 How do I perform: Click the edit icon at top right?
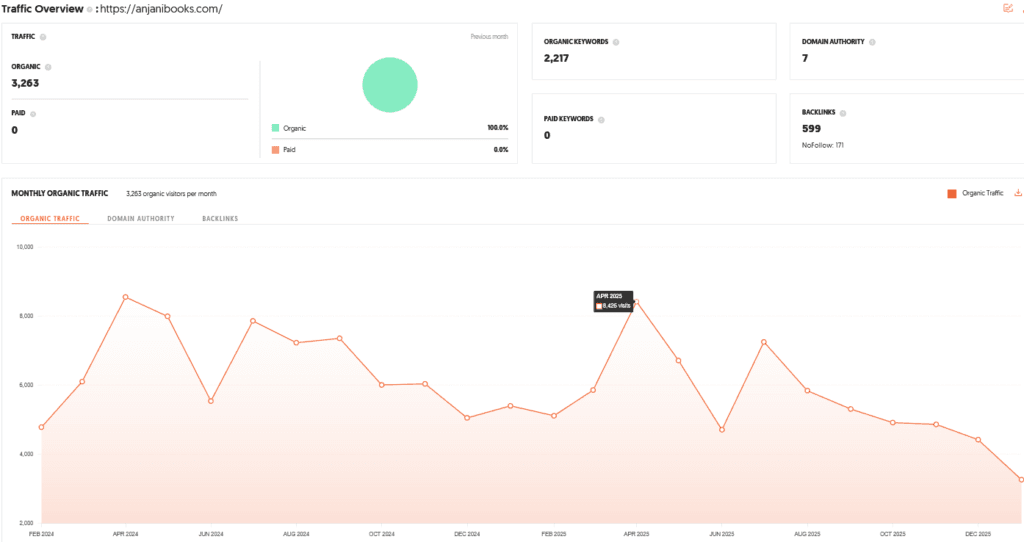[1007, 8]
